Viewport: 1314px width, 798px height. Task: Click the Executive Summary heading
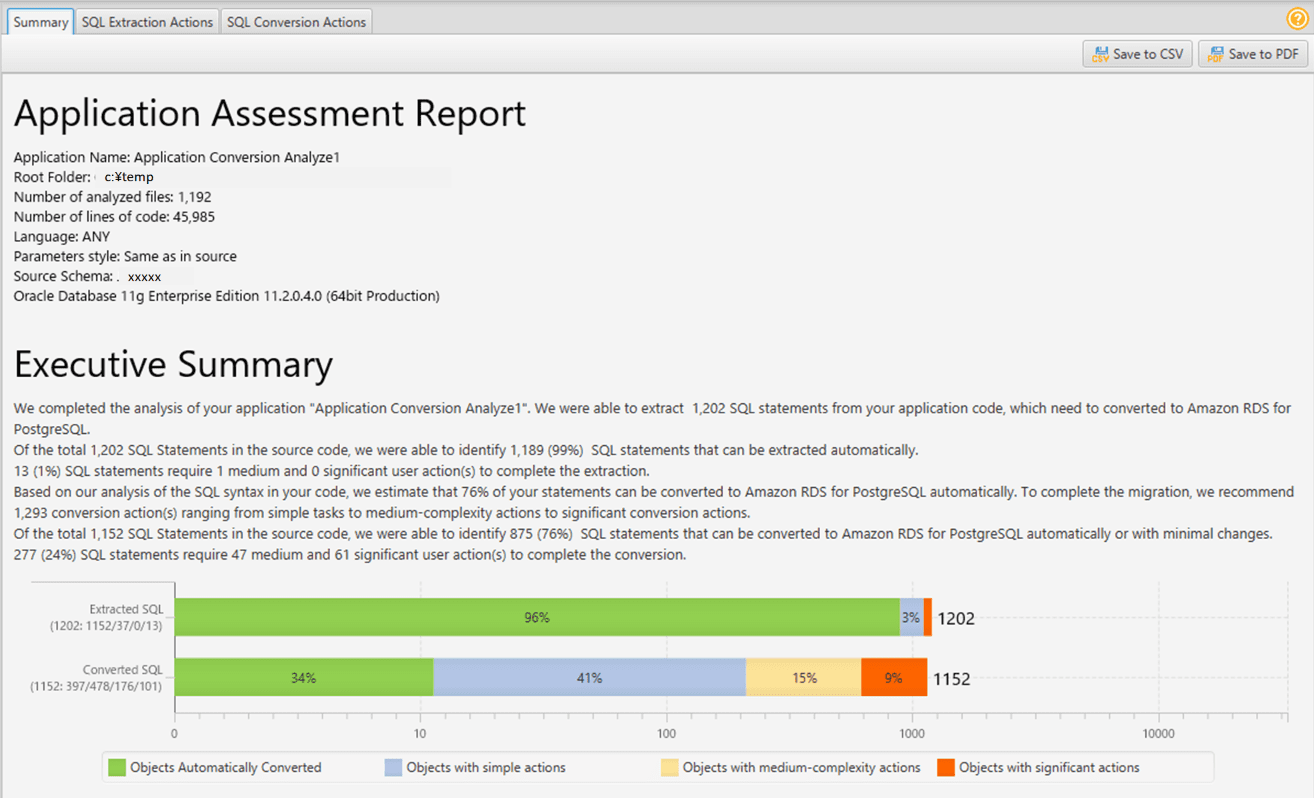coord(173,364)
